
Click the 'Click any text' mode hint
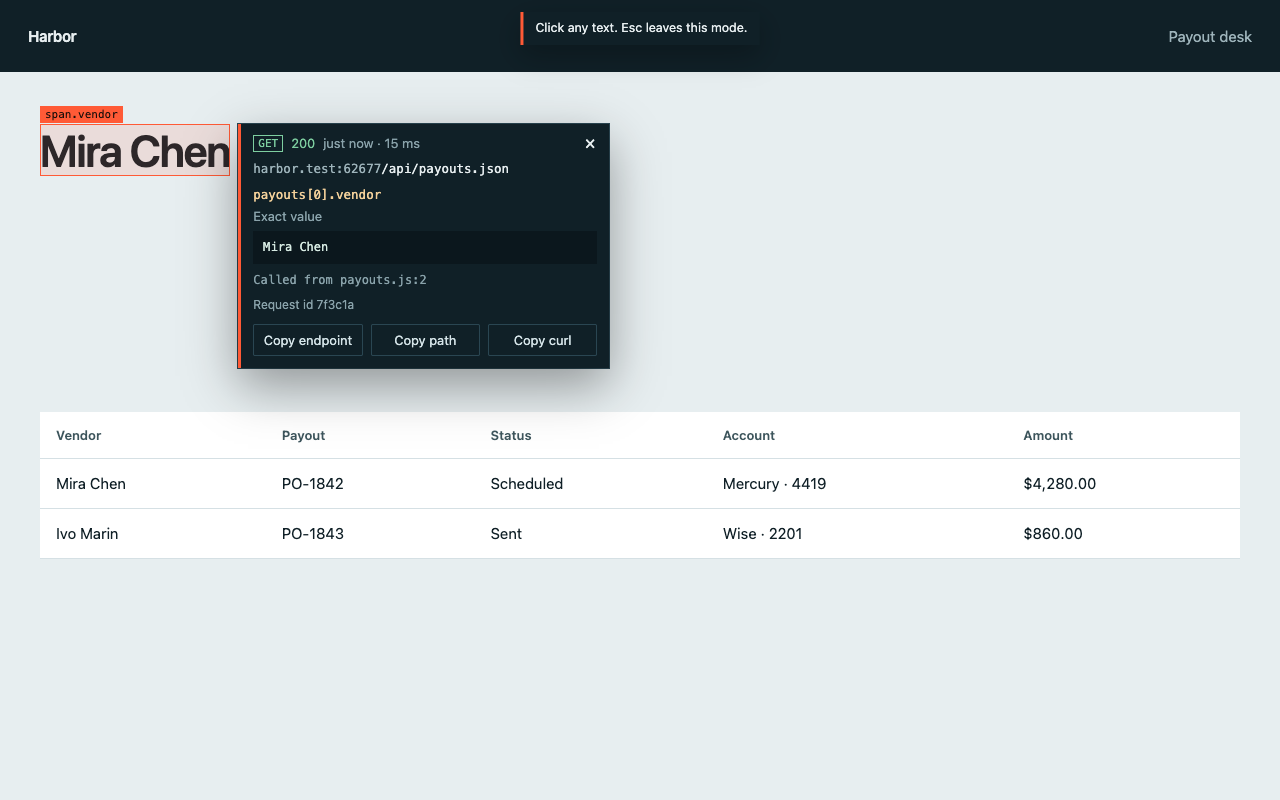pyautogui.click(x=640, y=28)
